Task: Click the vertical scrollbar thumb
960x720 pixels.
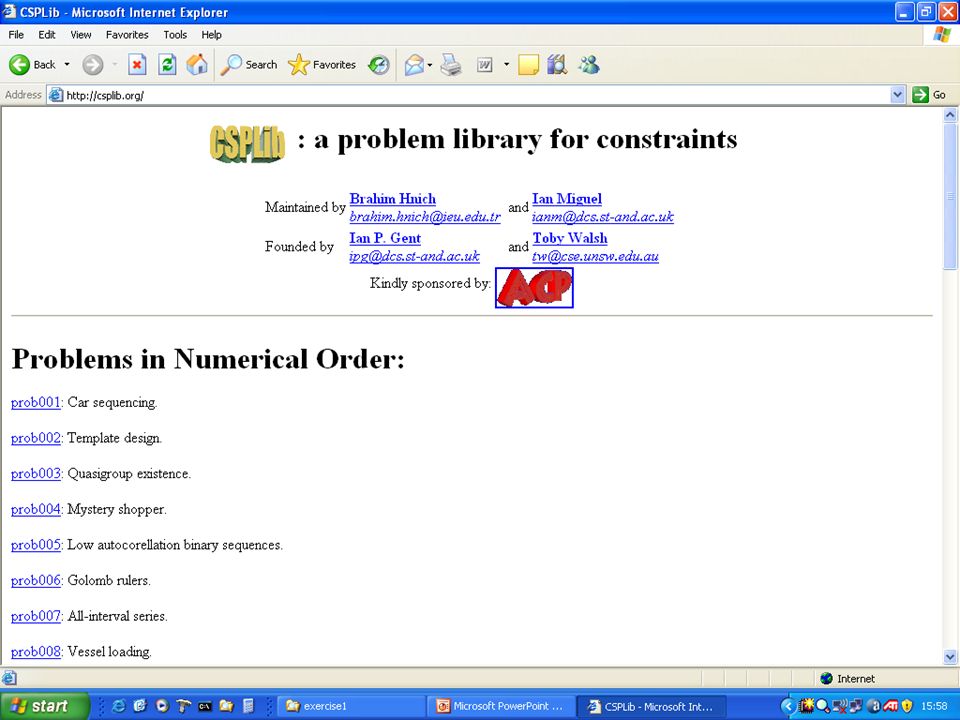Action: coord(950,195)
